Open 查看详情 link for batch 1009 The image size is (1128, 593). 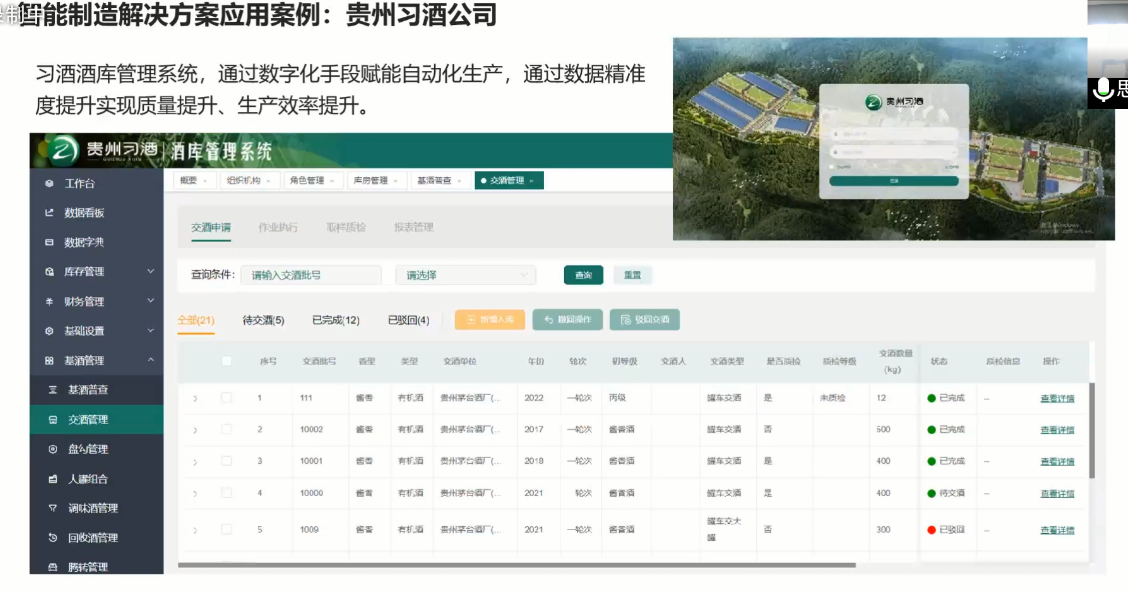(x=1057, y=530)
